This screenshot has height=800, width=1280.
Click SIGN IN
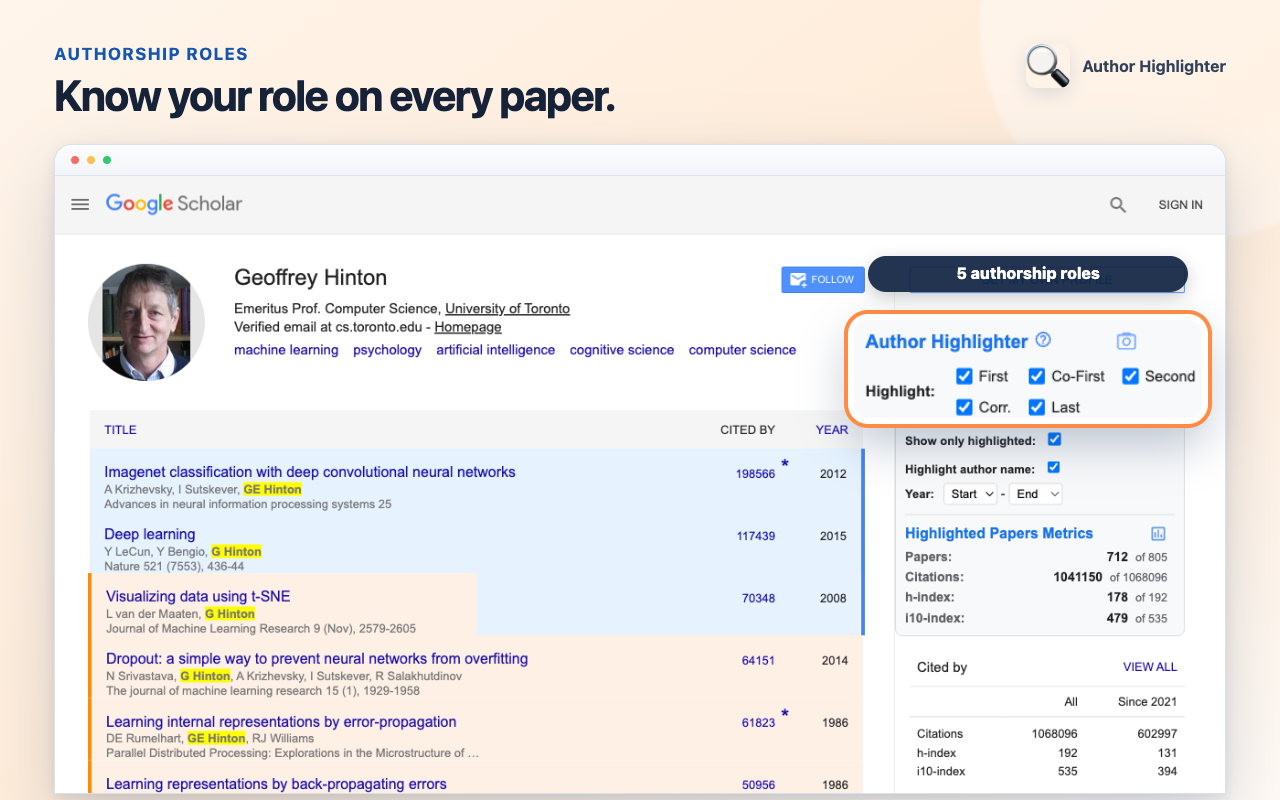(x=1180, y=205)
